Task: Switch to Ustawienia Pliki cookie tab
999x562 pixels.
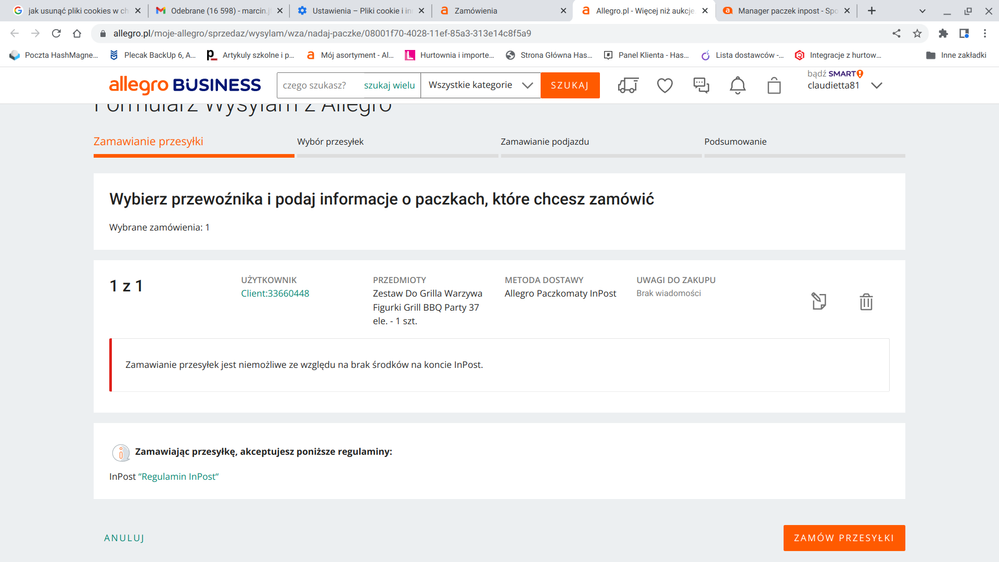Action: 361,11
